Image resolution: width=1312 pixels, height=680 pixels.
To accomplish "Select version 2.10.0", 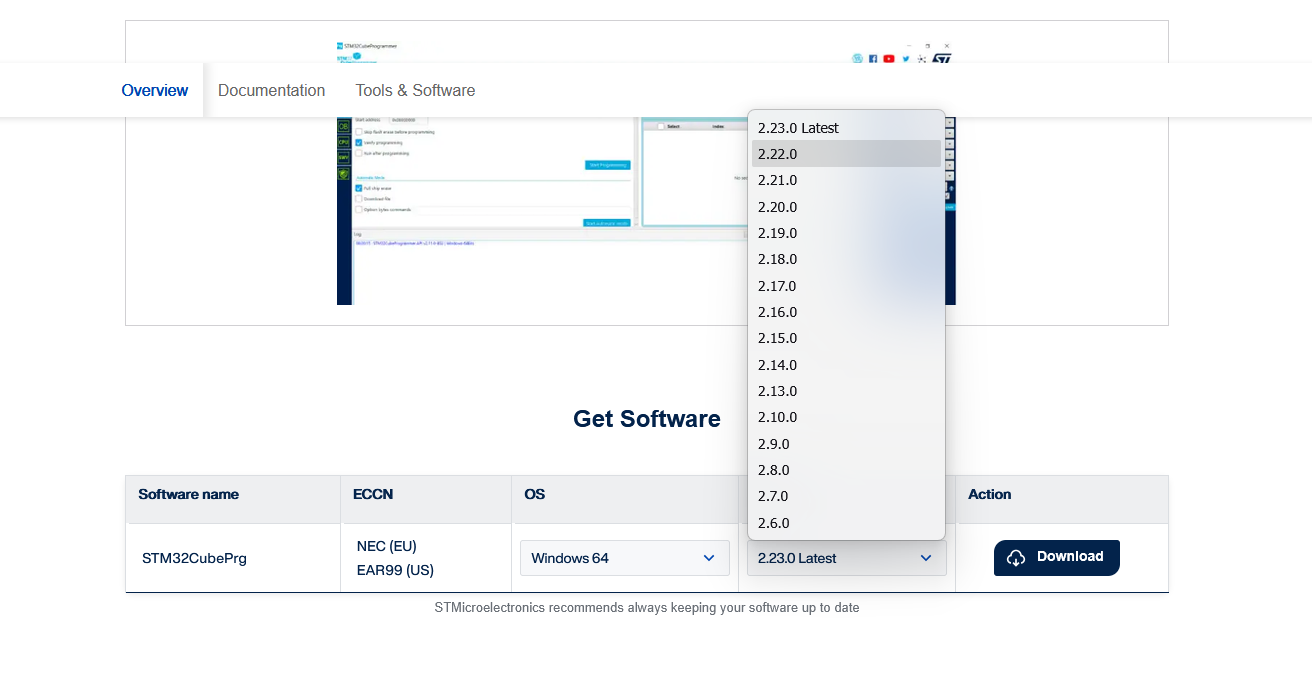I will pos(846,417).
